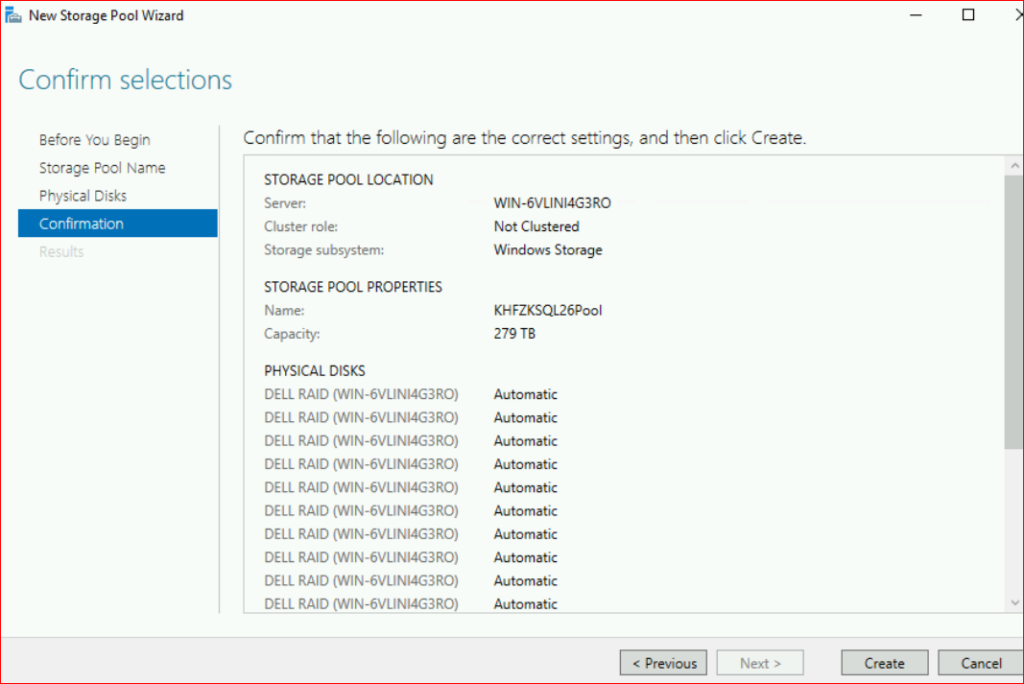Switch to the Physical Disks step
The height and width of the screenshot is (684, 1024).
coord(83,196)
